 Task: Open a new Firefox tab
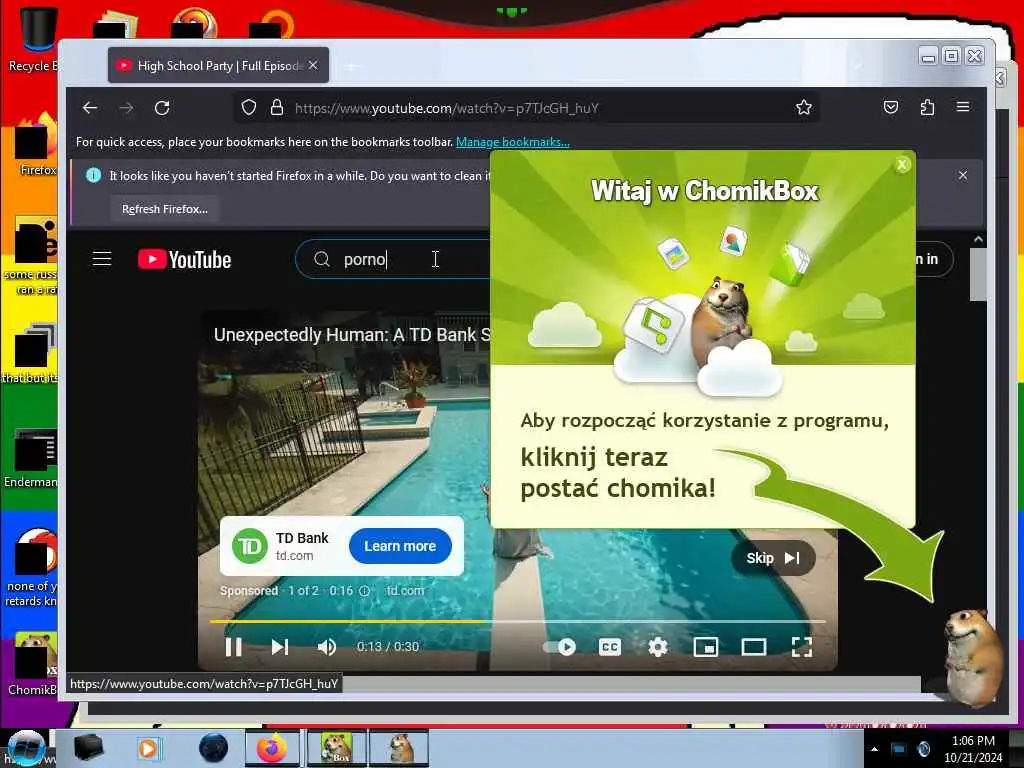(351, 66)
